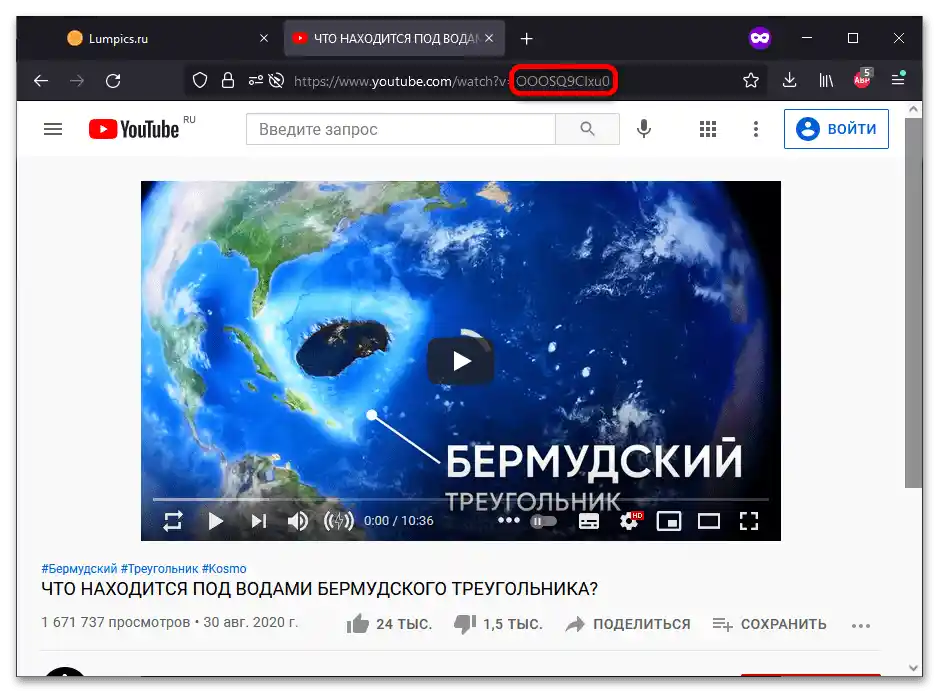Toggle subtitles in the player
The width and height of the screenshot is (939, 693).
[589, 521]
